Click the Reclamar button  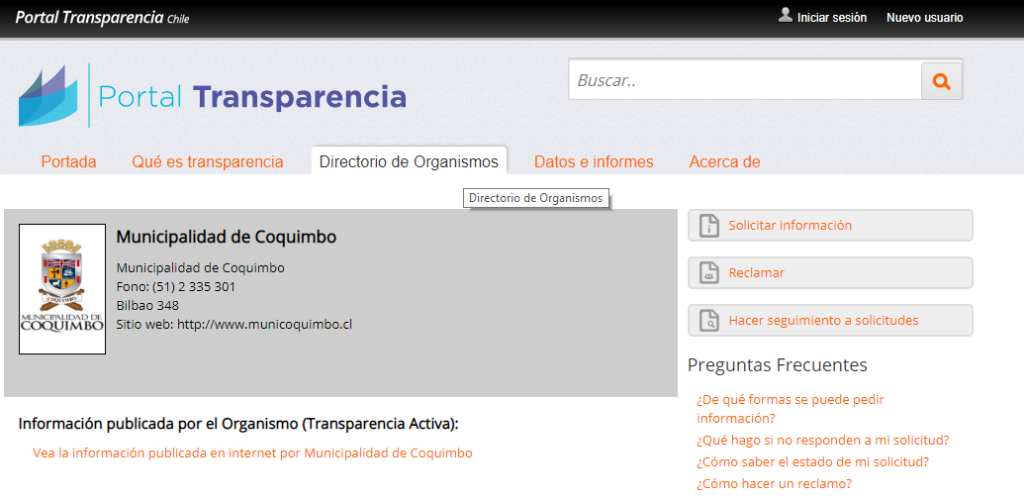click(830, 273)
